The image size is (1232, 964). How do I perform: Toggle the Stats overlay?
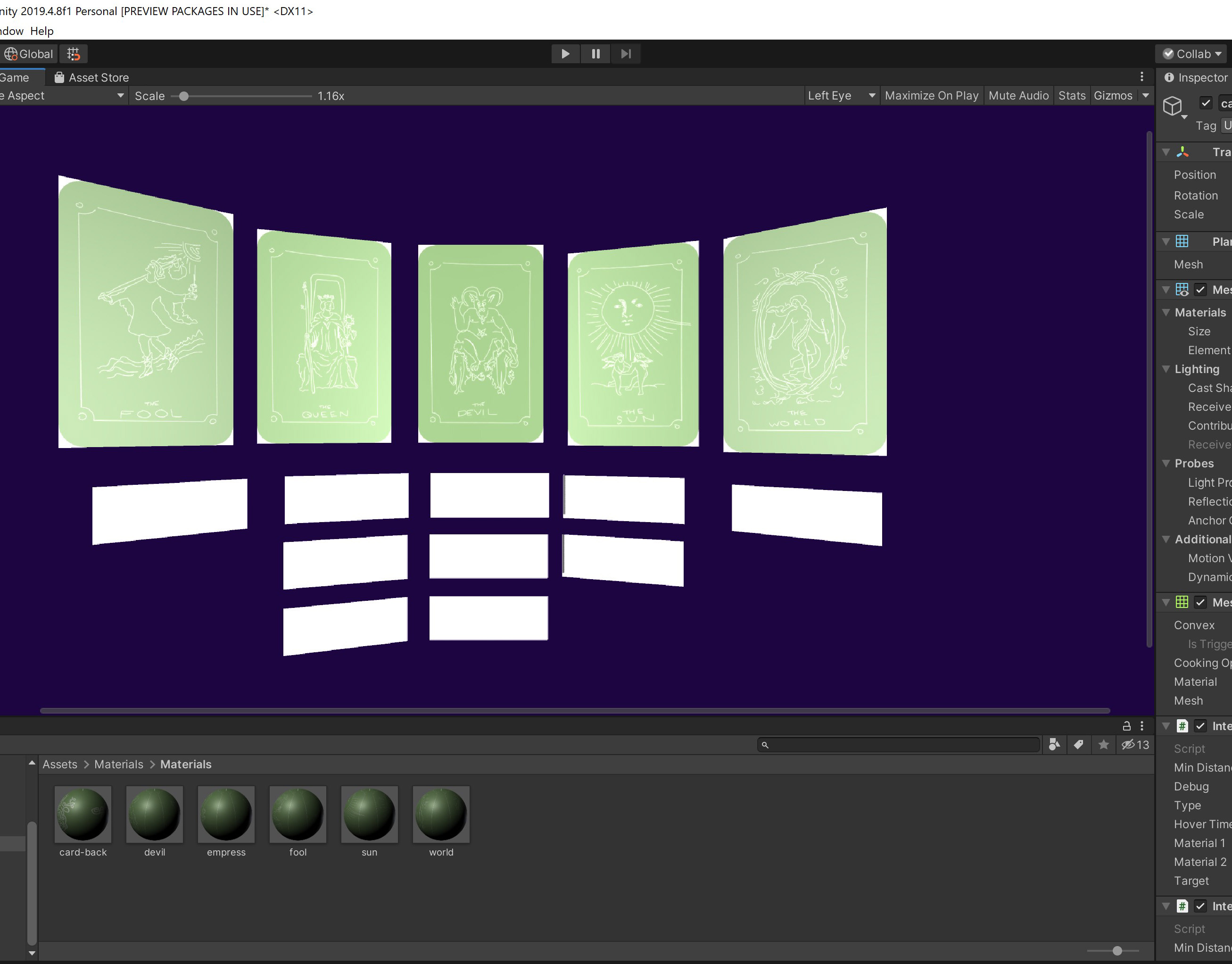point(1072,95)
